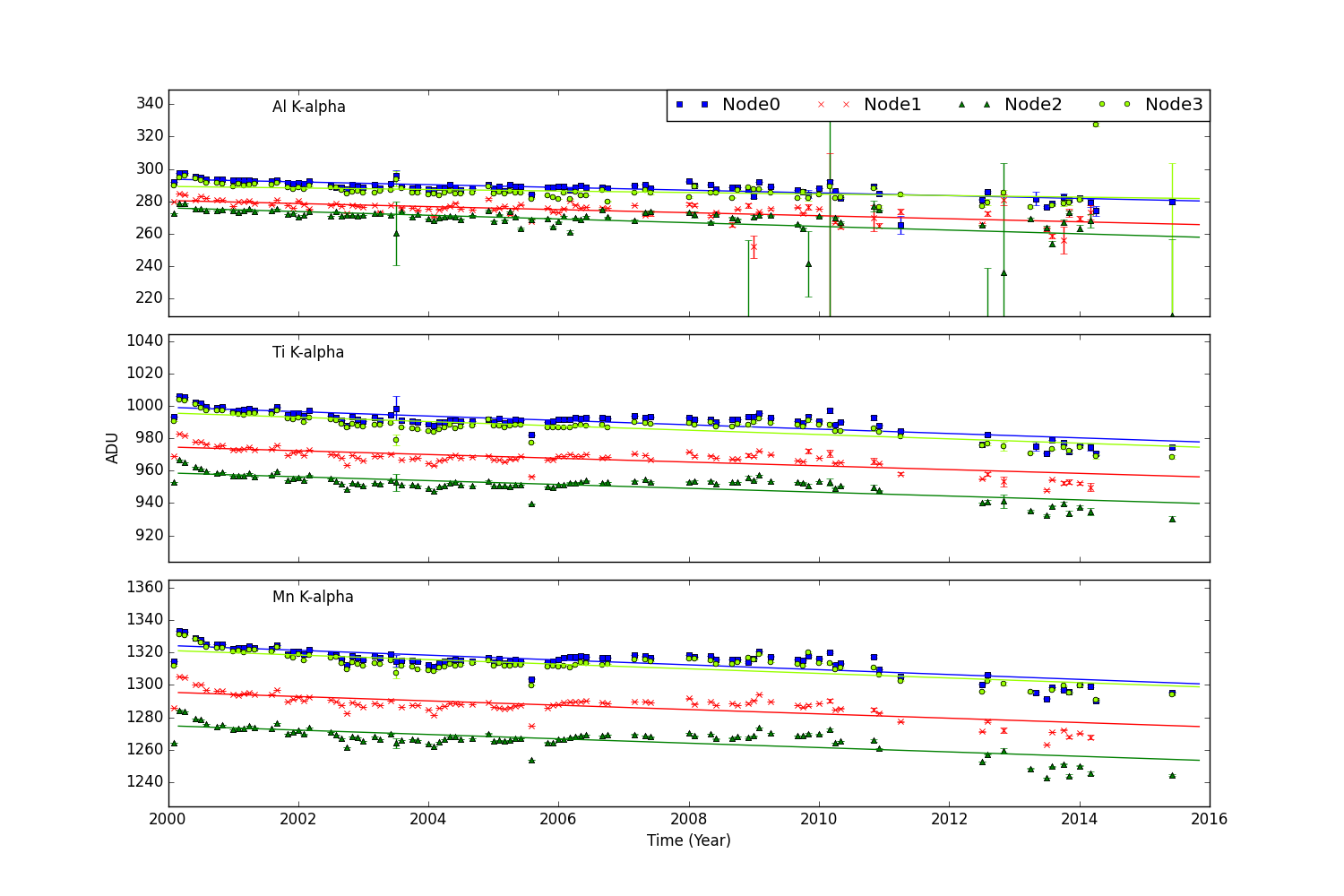Click the 920 tick in middle panel

coord(150,535)
